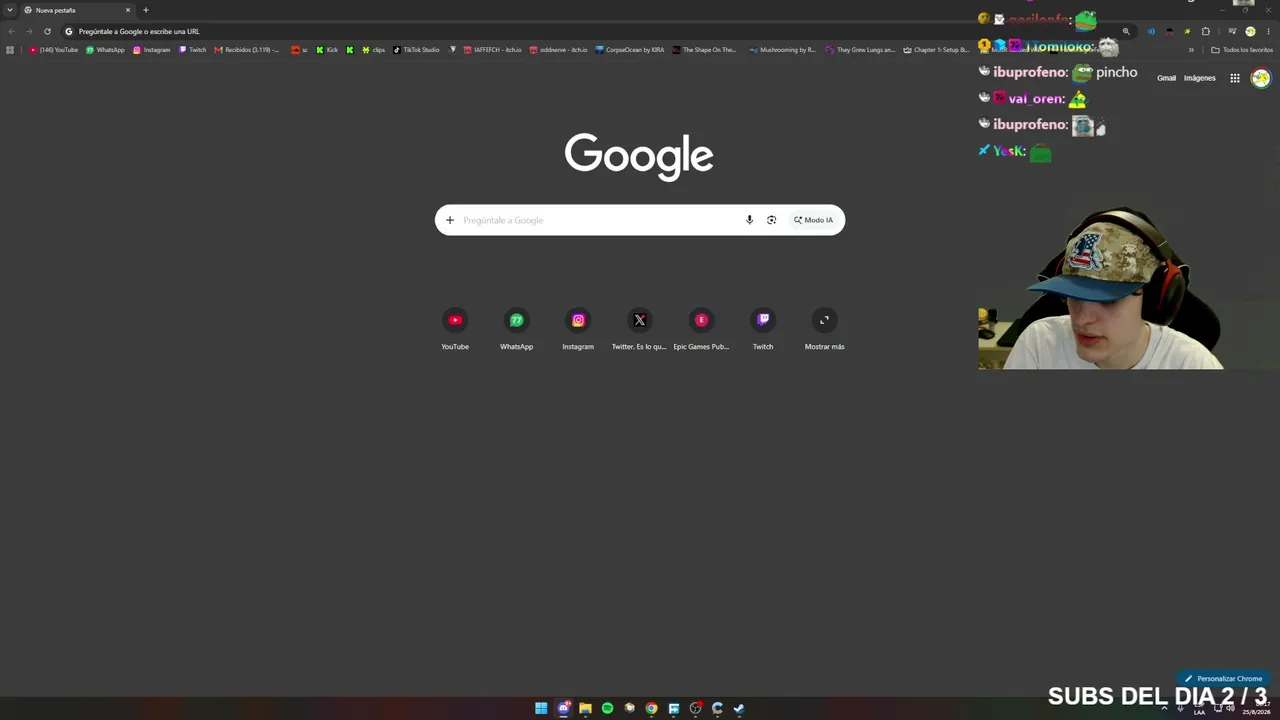The image size is (1280, 720).
Task: Open a new tab with plus button
Action: tap(146, 10)
